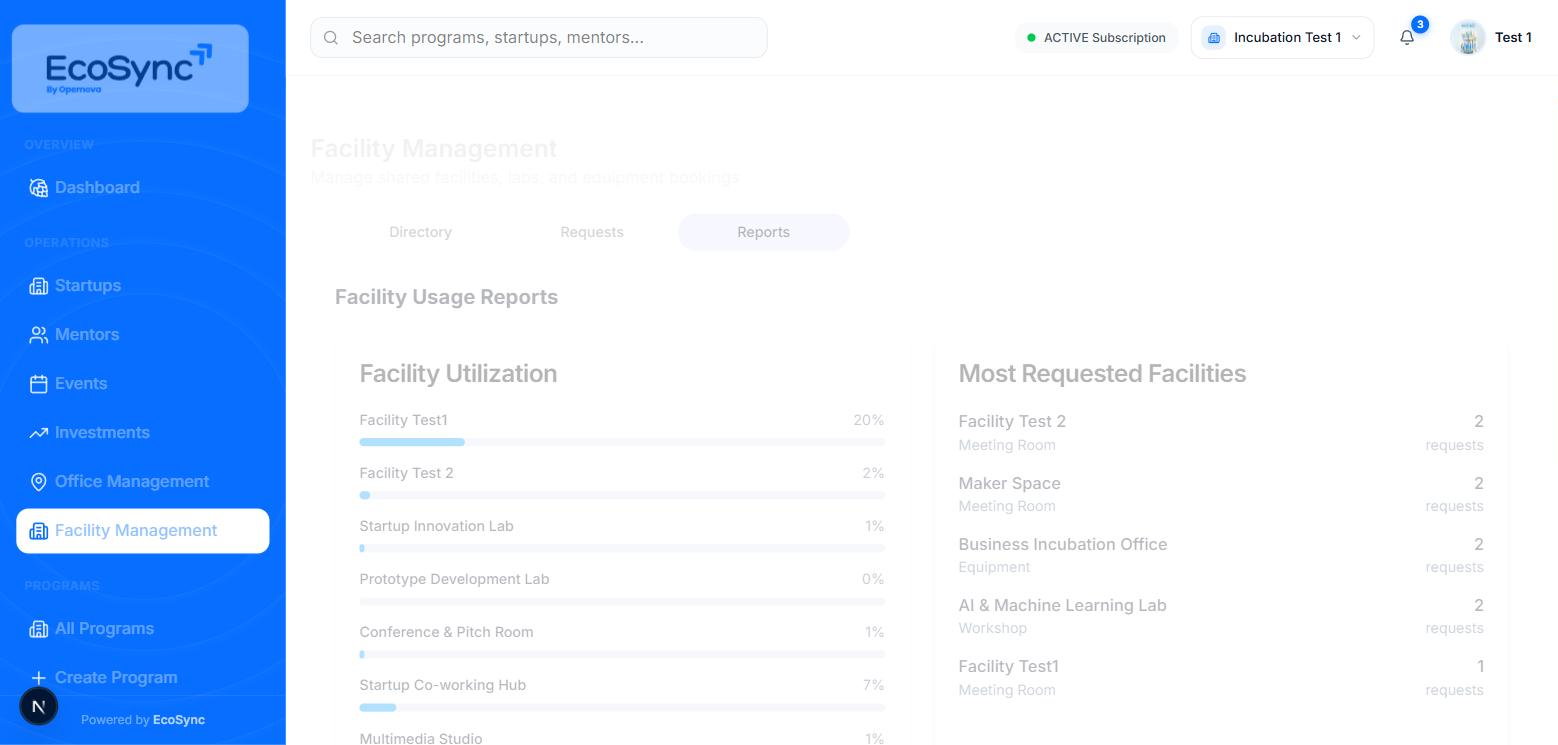Go to Dashboard in sidebar
This screenshot has width=1558, height=745.
[x=143, y=188]
